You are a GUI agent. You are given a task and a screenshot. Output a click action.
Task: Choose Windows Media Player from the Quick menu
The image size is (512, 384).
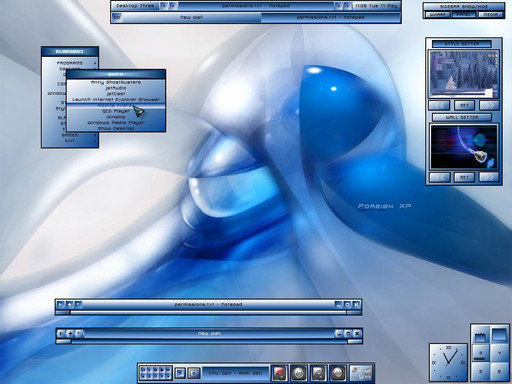pyautogui.click(x=116, y=123)
